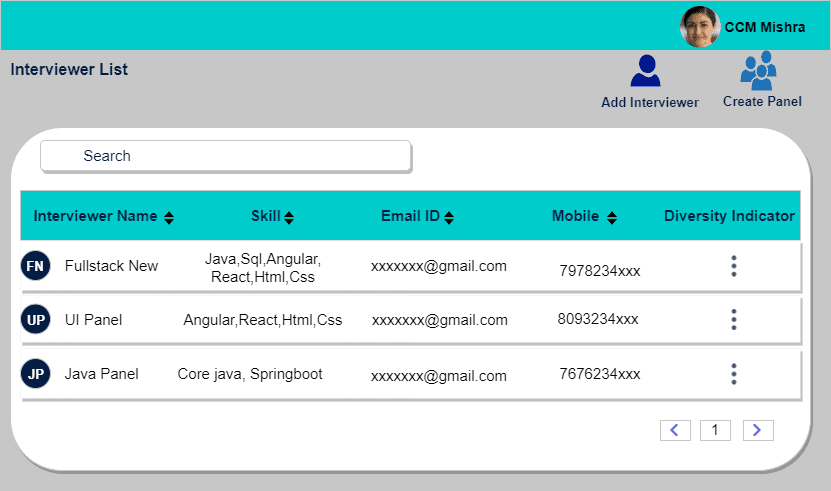This screenshot has height=491, width=831.
Task: Sort the Email ID column arrows
Action: 449,217
